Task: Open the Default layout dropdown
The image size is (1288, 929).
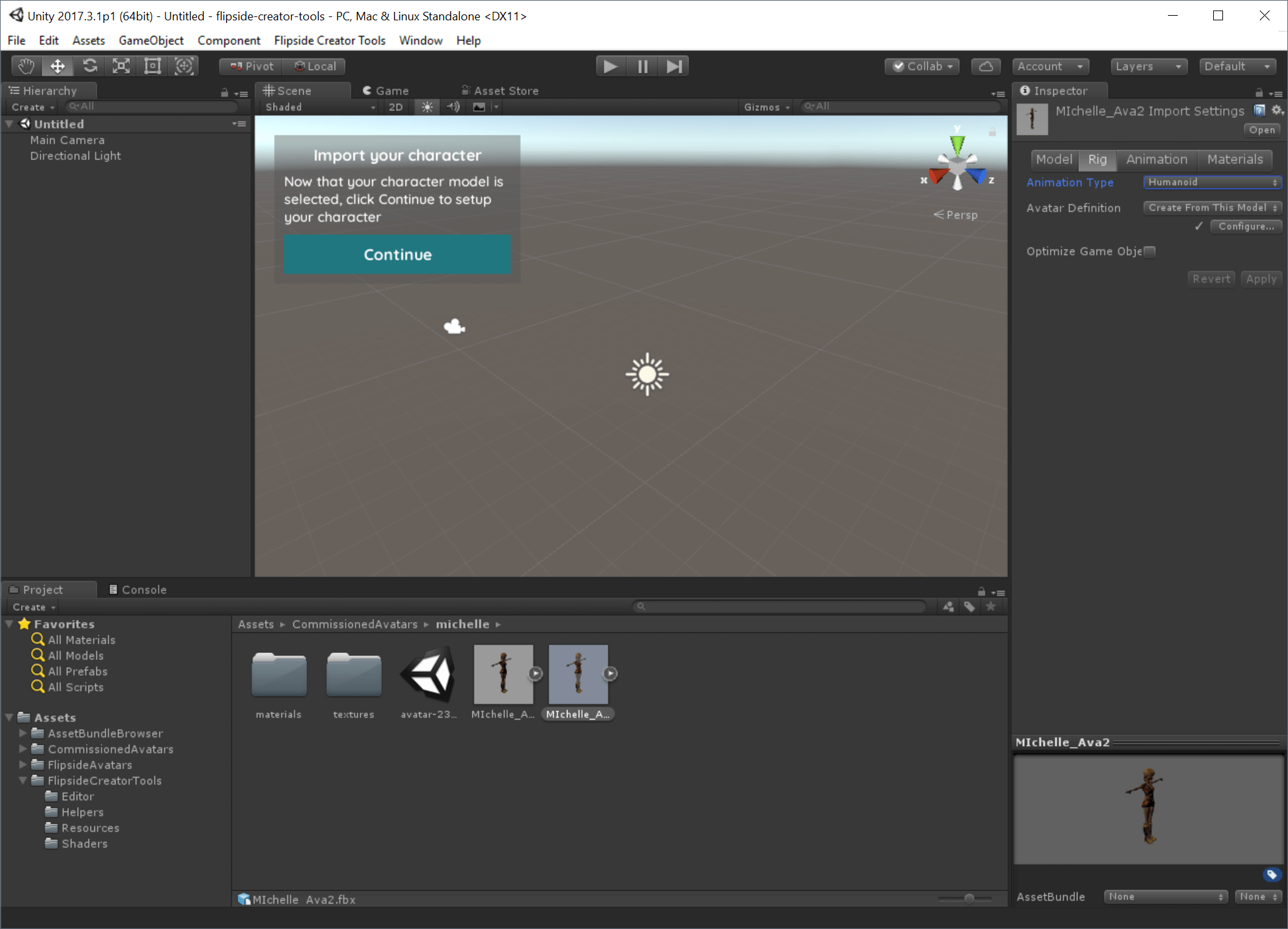Action: tap(1238, 66)
